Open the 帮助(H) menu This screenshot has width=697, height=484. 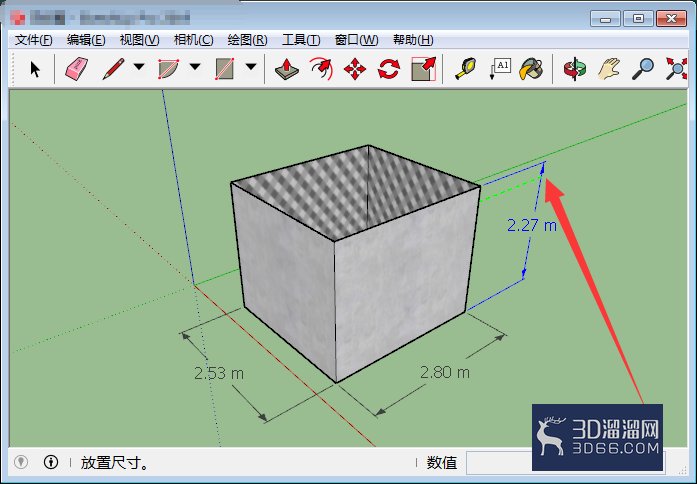pos(413,40)
